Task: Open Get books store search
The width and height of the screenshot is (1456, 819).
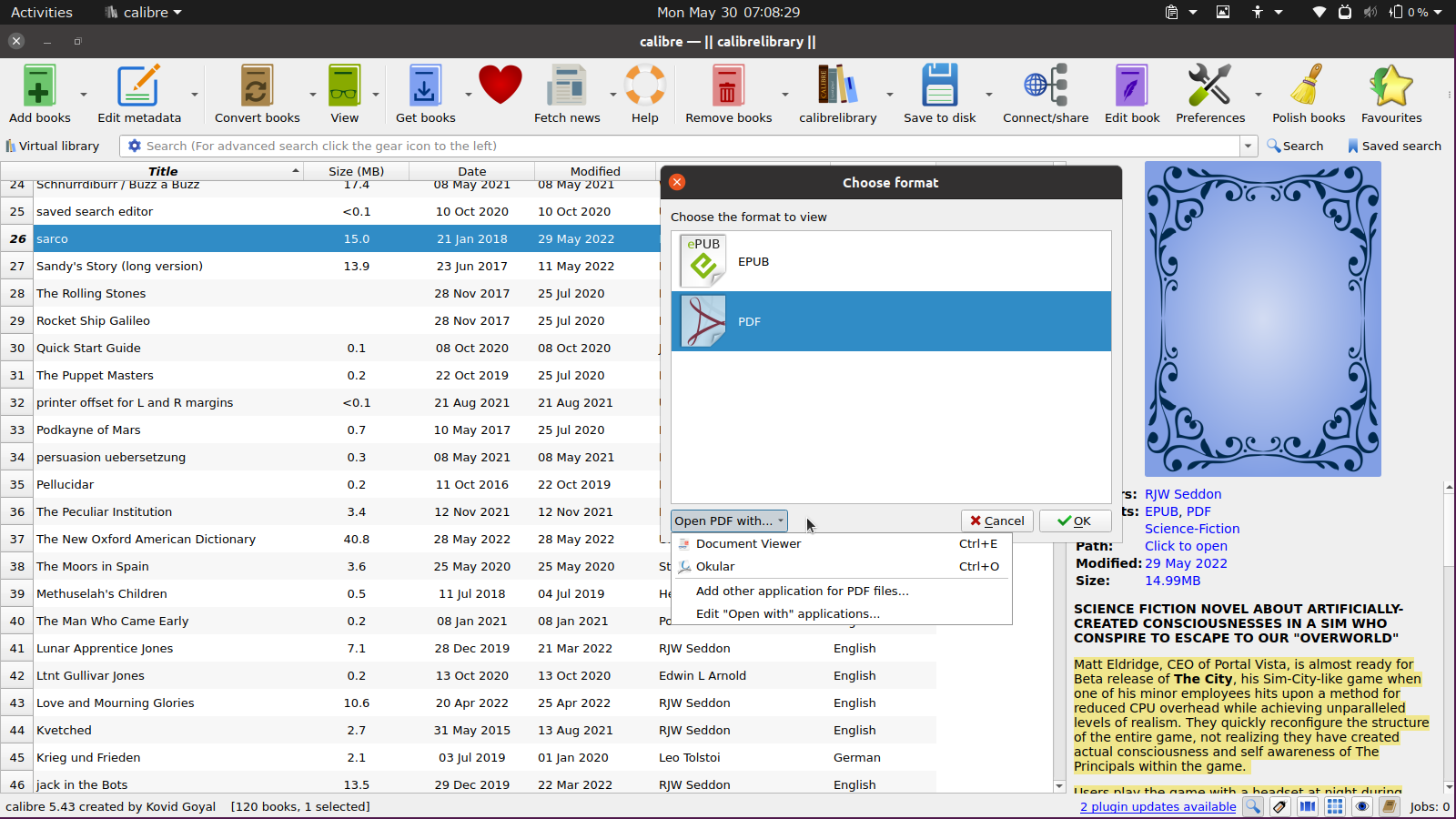Action: (425, 86)
